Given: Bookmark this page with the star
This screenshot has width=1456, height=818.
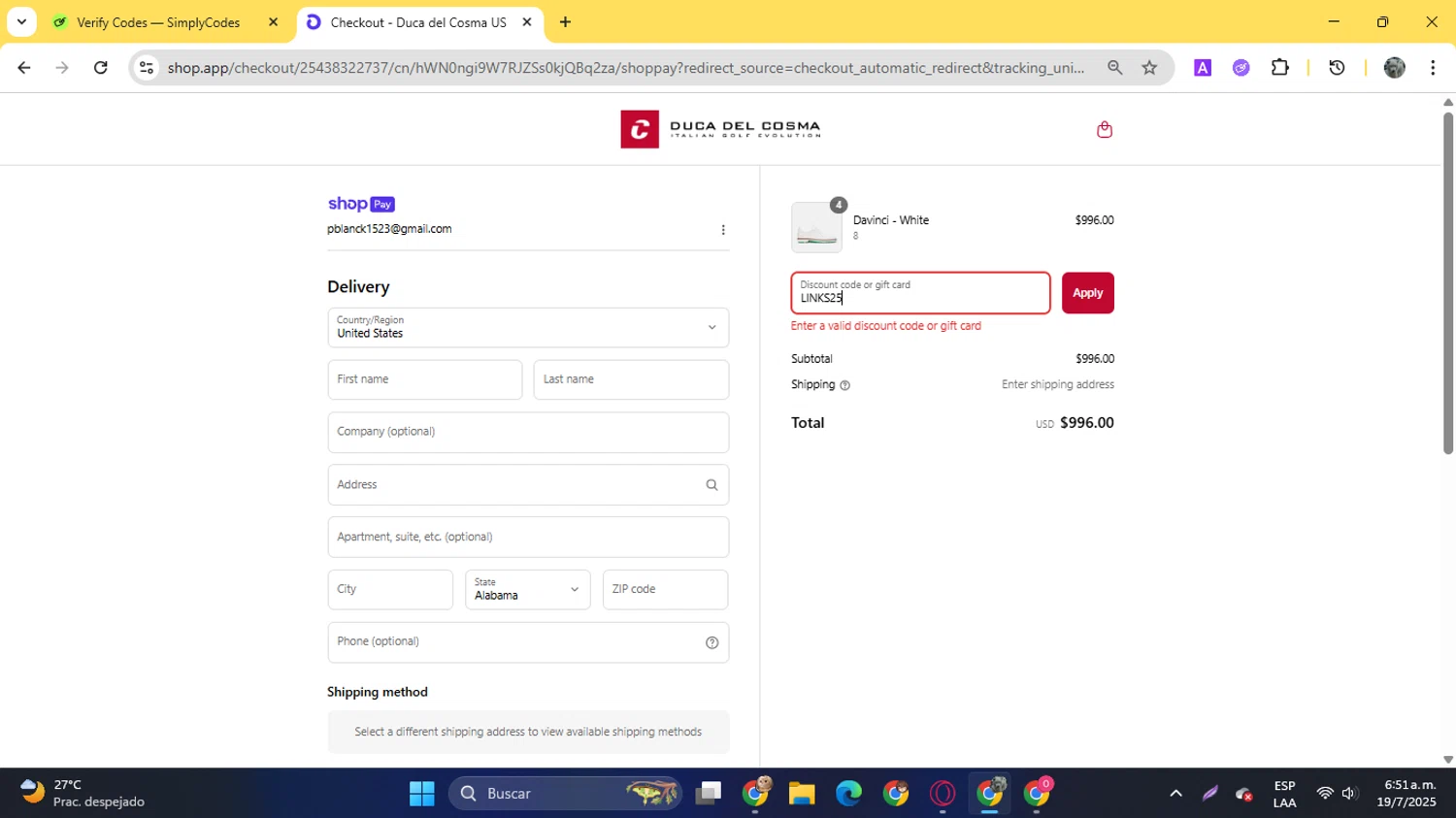Looking at the screenshot, I should coord(1149,68).
